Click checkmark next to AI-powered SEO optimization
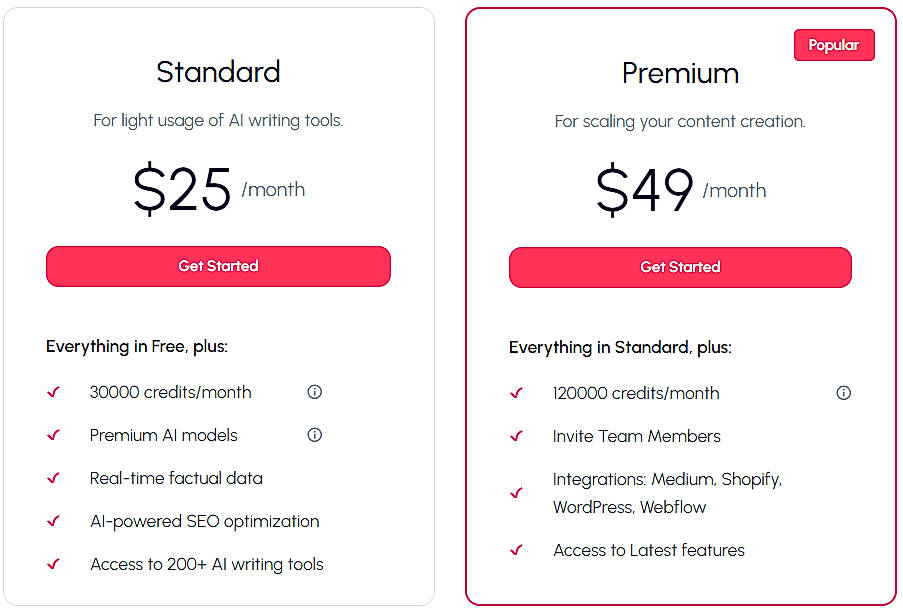Screen dimensions: 903x613 coord(54,521)
